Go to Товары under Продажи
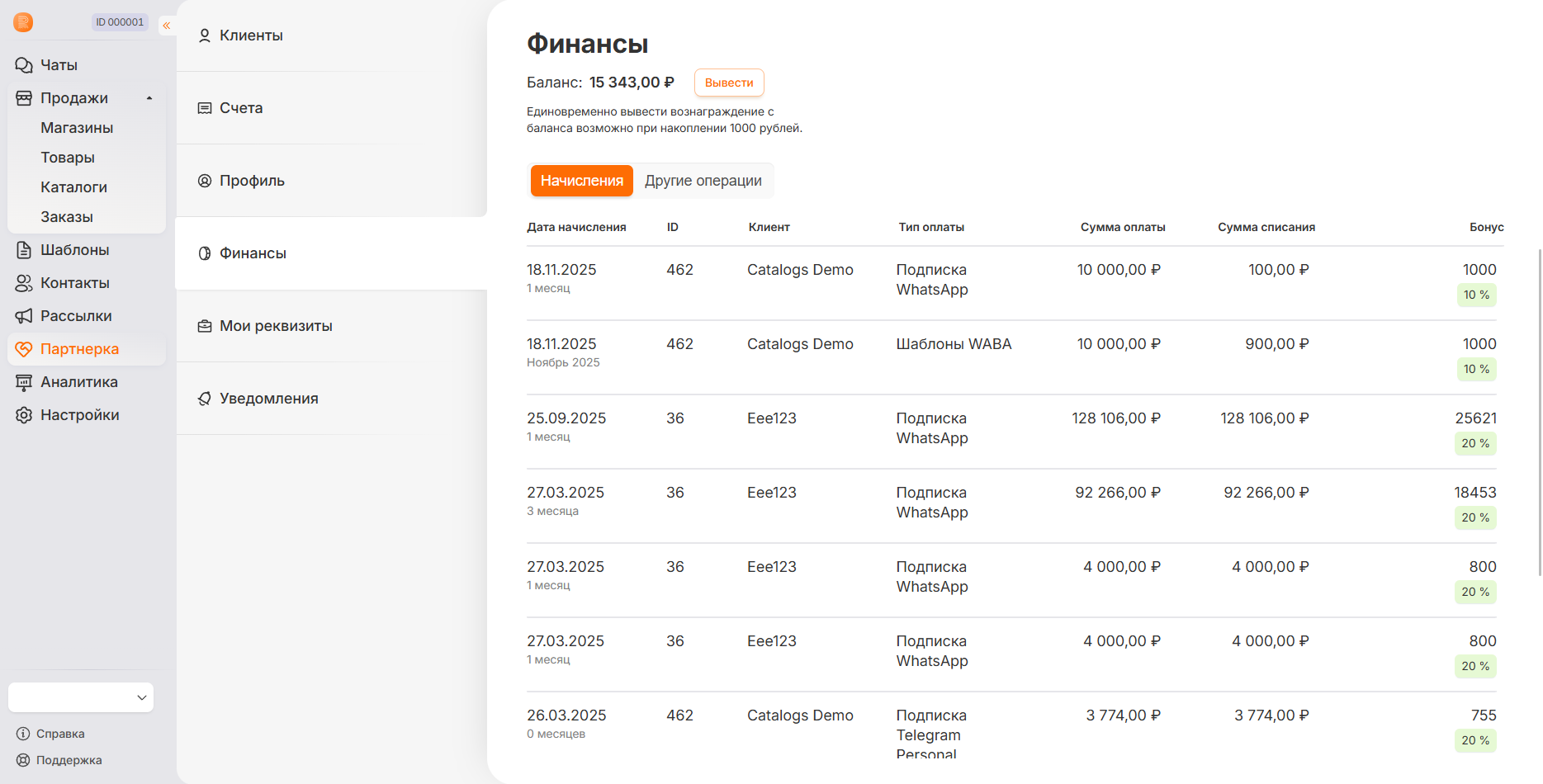The width and height of the screenshot is (1543, 784). pyautogui.click(x=68, y=158)
